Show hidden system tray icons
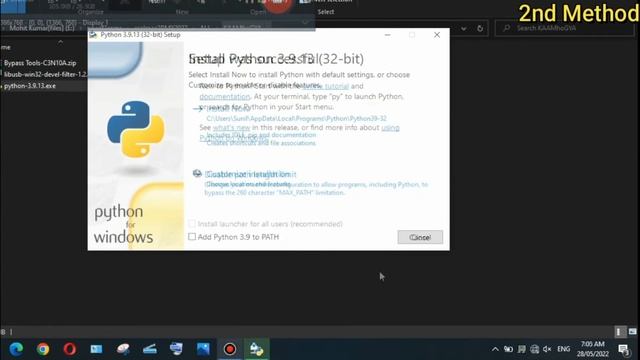Image resolution: width=640 pixels, height=360 pixels. pyautogui.click(x=495, y=349)
